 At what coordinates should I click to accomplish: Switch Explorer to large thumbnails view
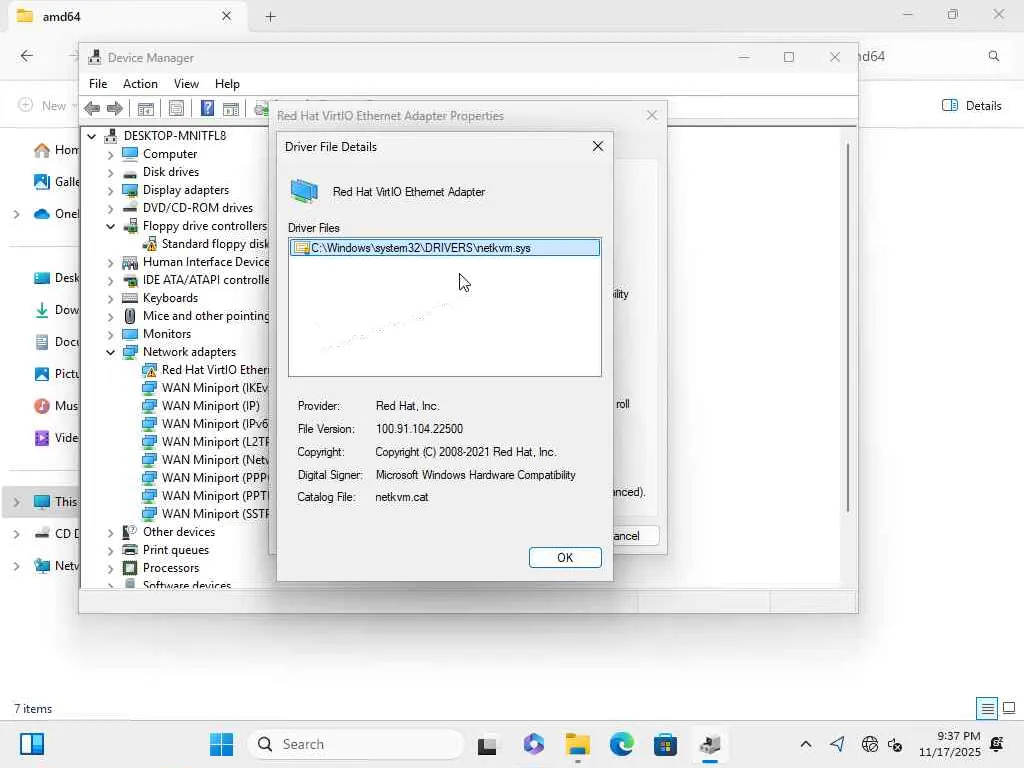coord(1009,709)
